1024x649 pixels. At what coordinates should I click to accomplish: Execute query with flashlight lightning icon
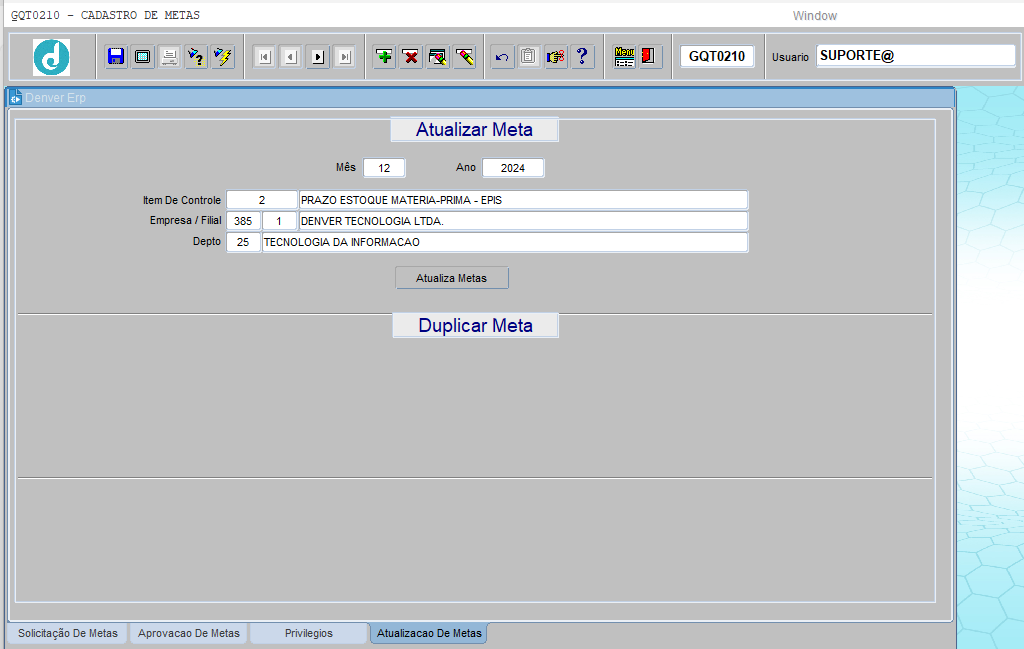223,57
